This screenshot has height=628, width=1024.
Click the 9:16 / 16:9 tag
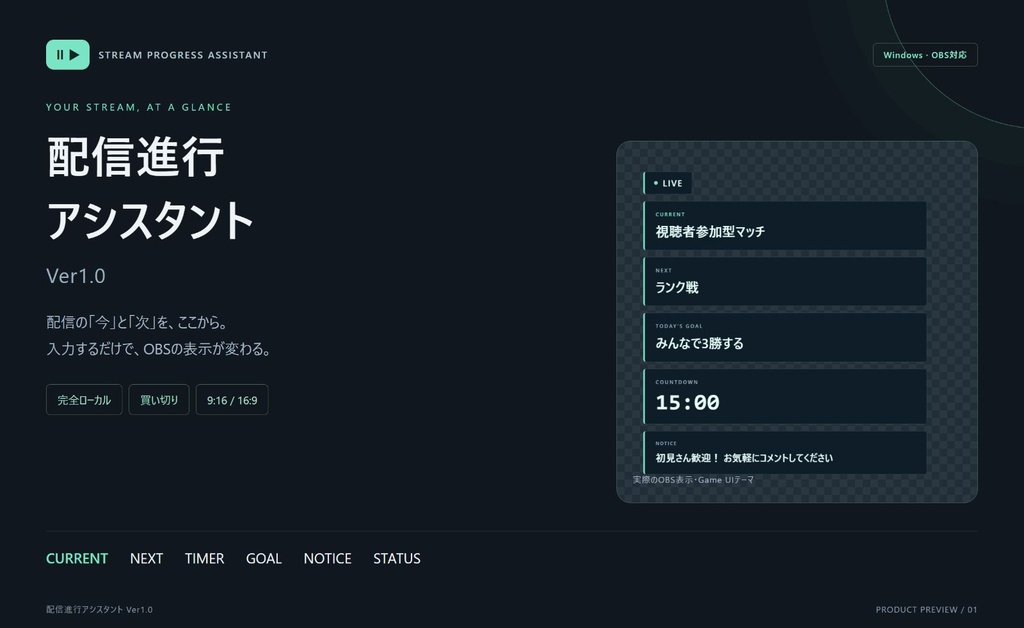pos(232,400)
